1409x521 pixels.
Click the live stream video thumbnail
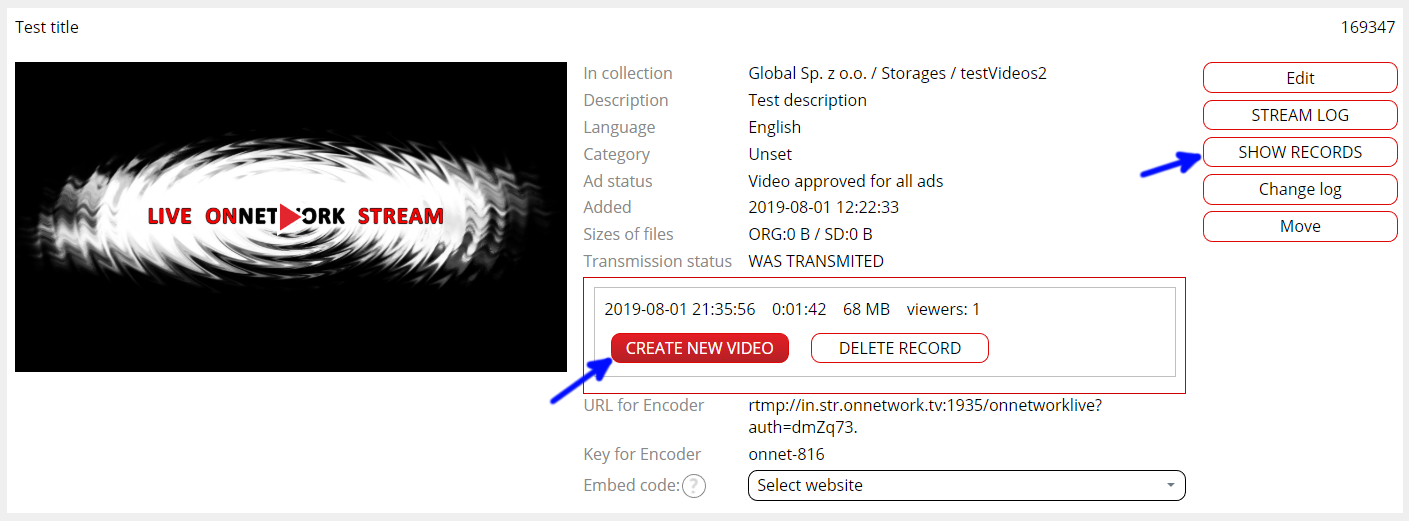(291, 217)
